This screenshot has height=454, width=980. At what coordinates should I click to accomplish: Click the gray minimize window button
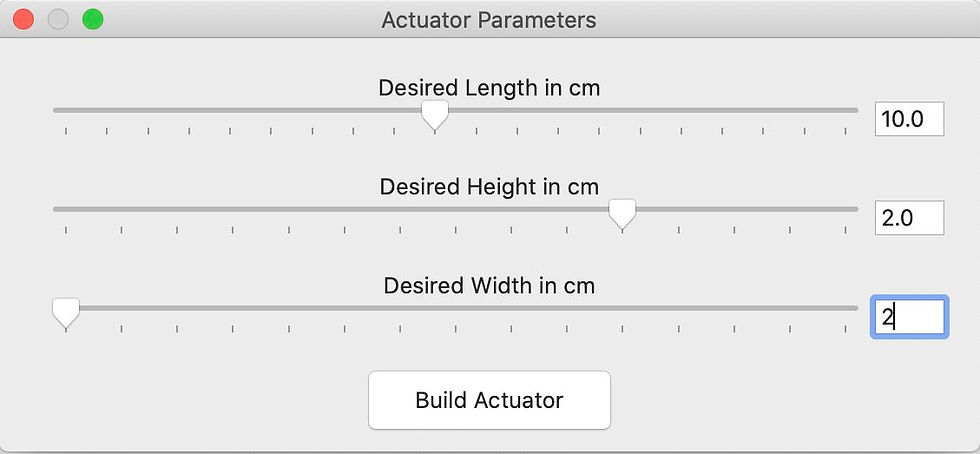[x=58, y=19]
